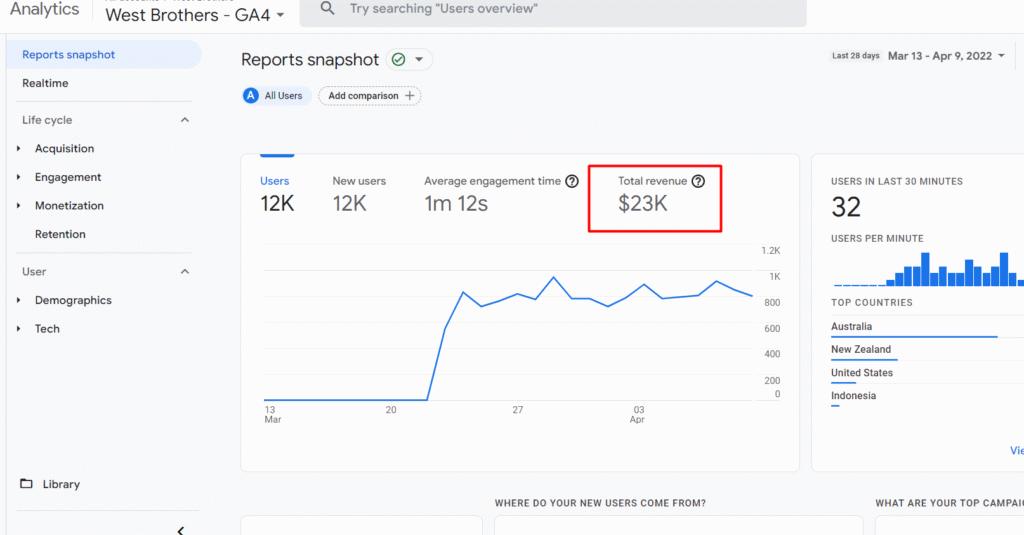
Task: Click help icon next to Average engagement time
Action: tap(572, 182)
